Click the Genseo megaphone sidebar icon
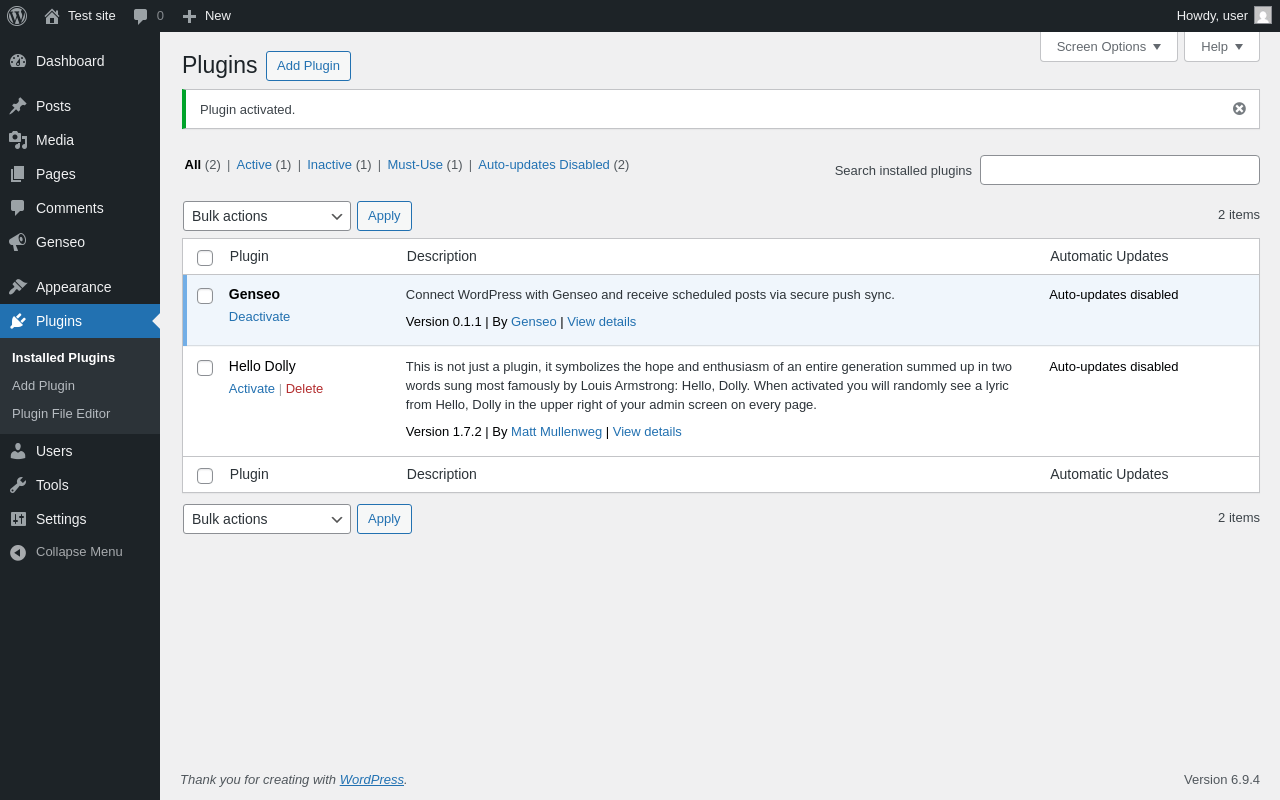Viewport: 1280px width, 800px height. 18,242
